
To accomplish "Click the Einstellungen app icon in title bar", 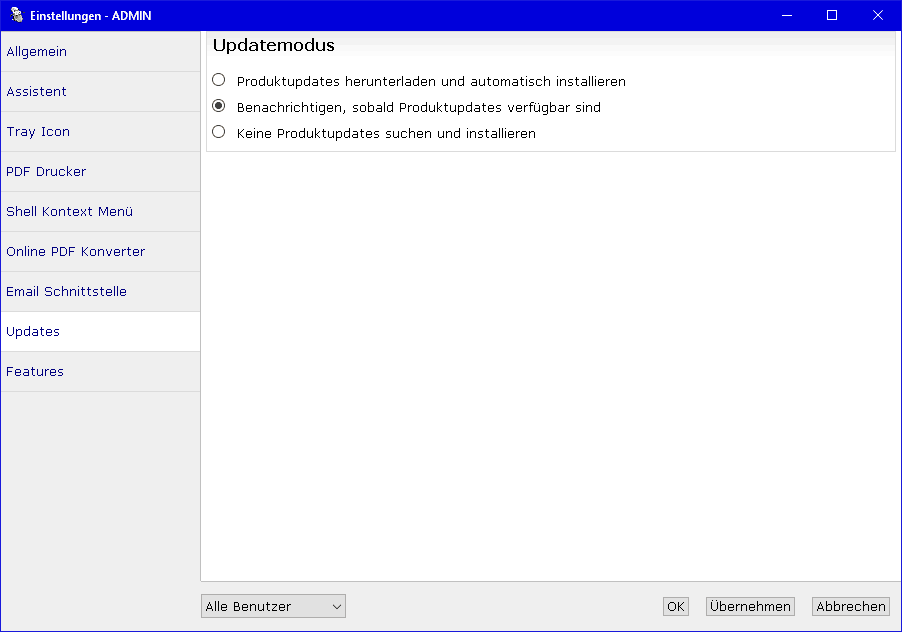I will click(16, 15).
